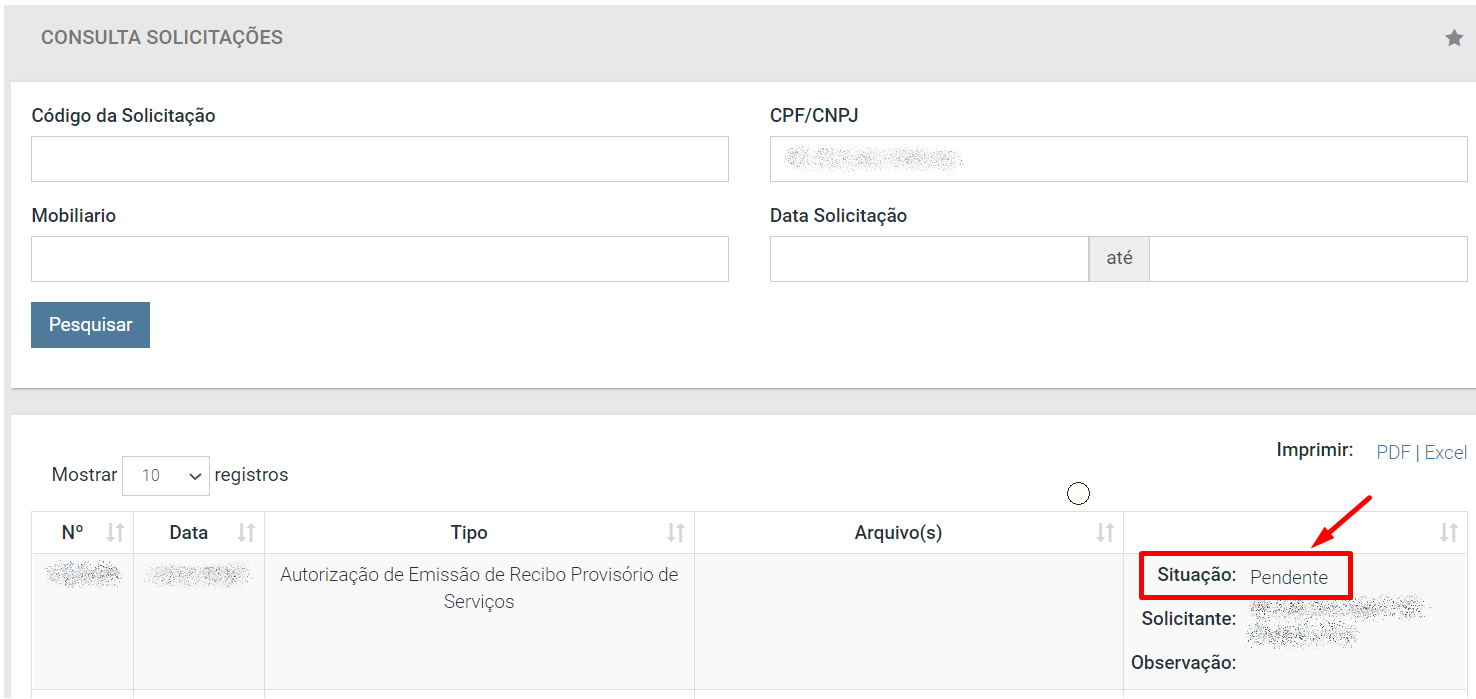Focus the Código da Solicitação field

pyautogui.click(x=380, y=159)
